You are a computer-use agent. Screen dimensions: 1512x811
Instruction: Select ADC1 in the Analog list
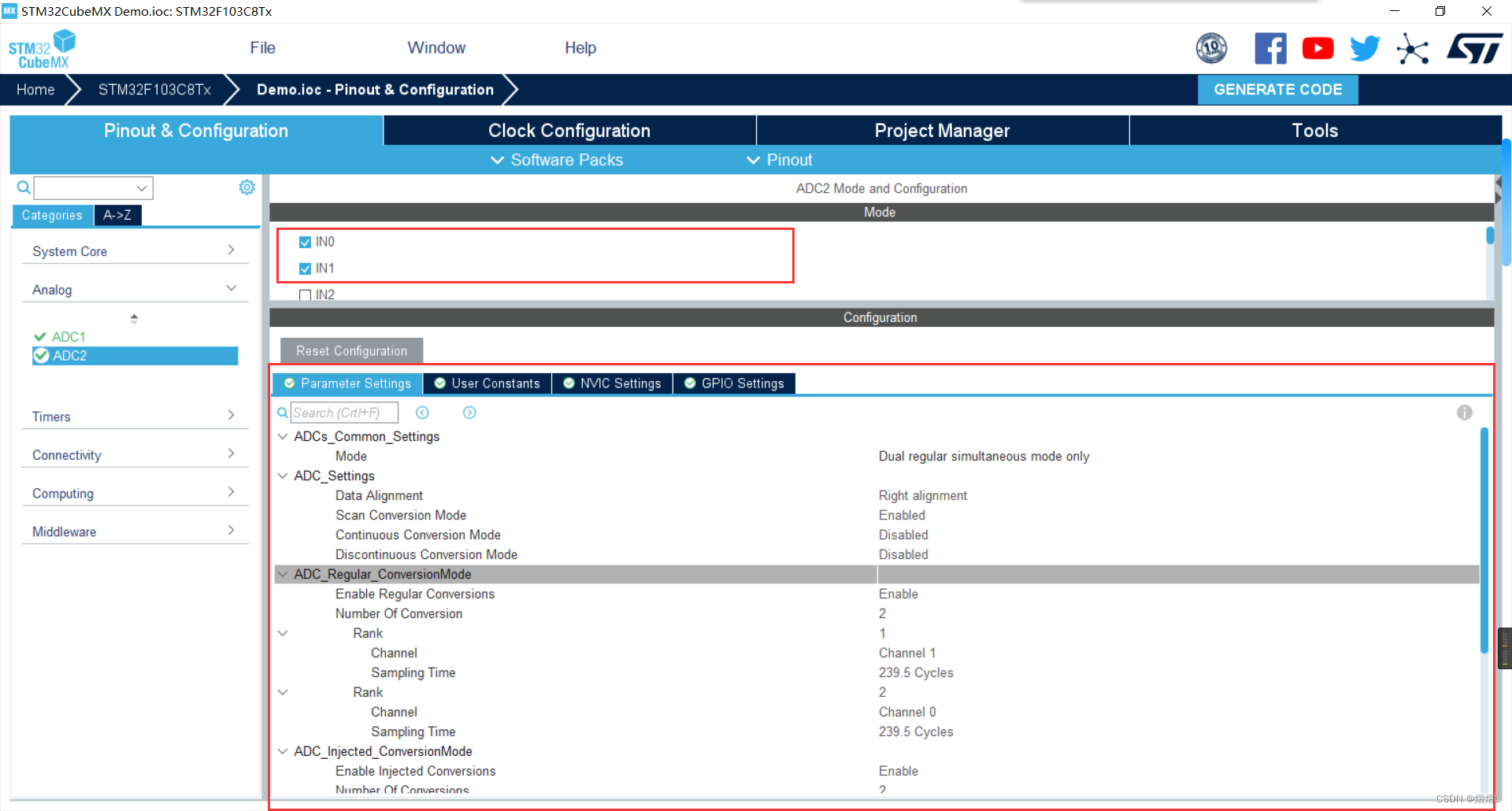[69, 337]
